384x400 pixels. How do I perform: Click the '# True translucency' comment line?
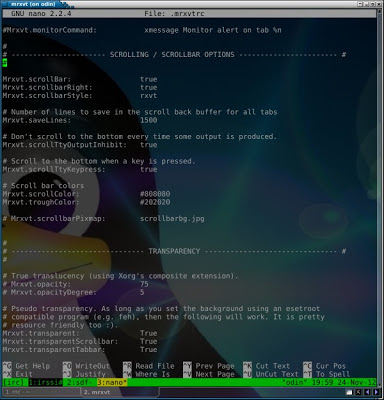point(121,276)
